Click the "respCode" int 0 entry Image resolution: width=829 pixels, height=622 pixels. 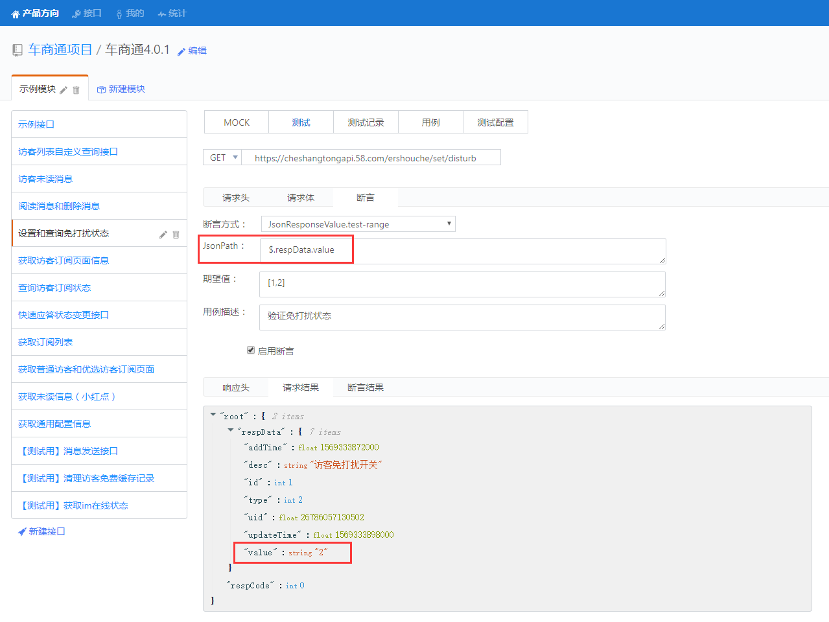[265, 586]
